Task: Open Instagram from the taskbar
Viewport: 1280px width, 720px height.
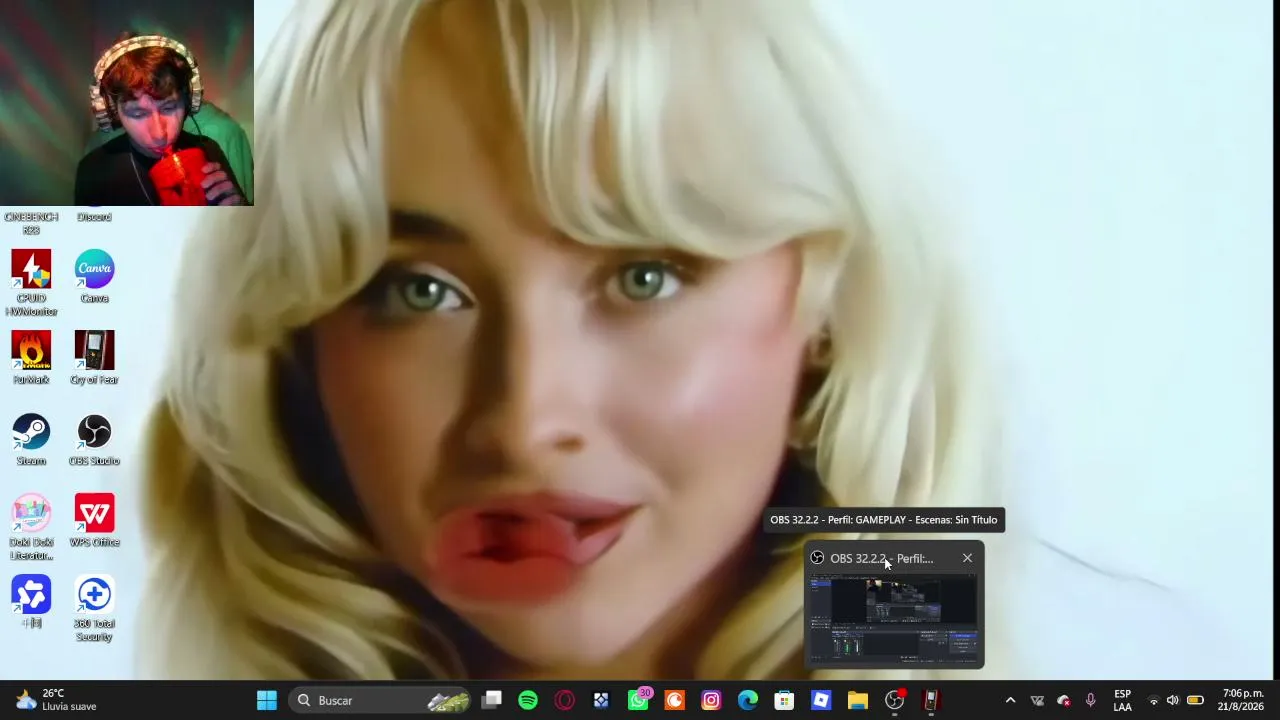Action: tap(711, 700)
